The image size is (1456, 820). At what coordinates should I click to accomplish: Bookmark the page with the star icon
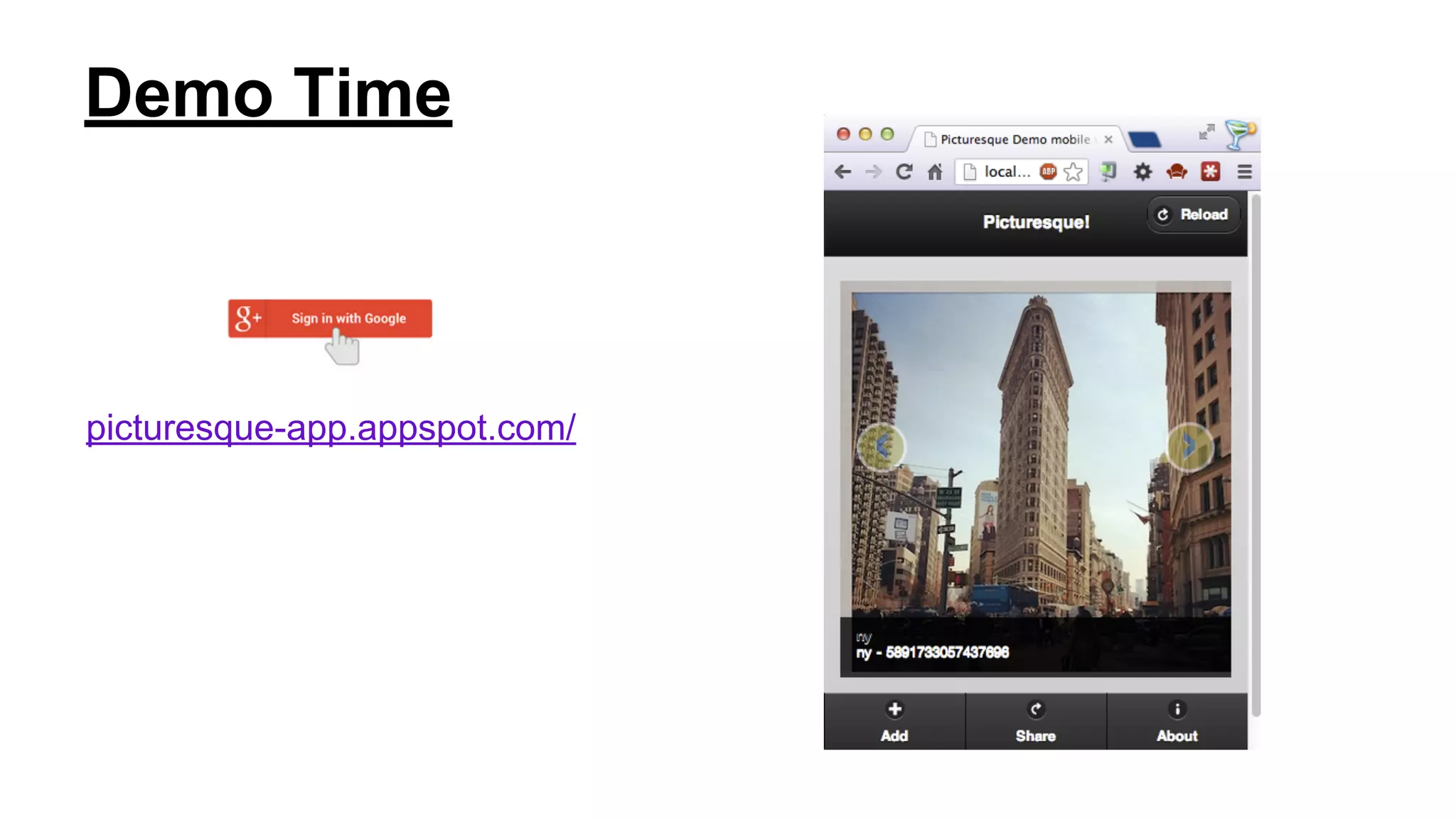coord(1074,172)
